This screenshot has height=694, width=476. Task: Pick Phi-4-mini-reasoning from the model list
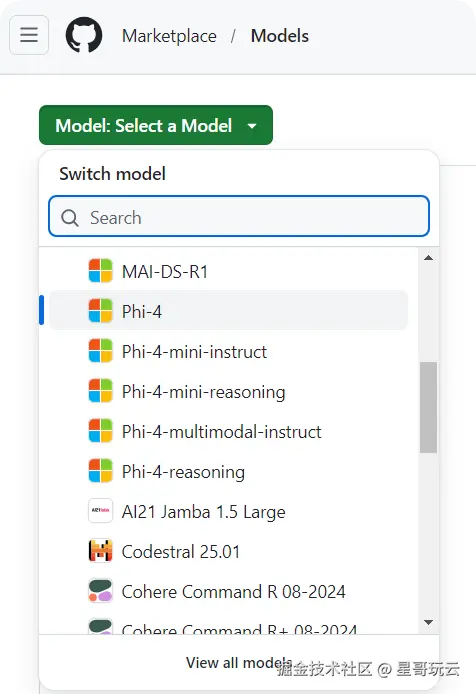tap(228, 391)
